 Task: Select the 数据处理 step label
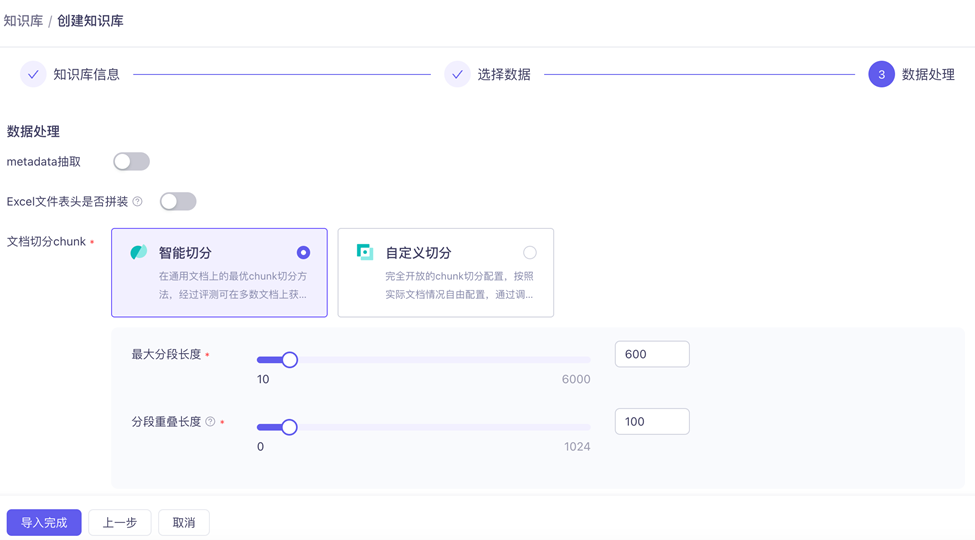[928, 75]
